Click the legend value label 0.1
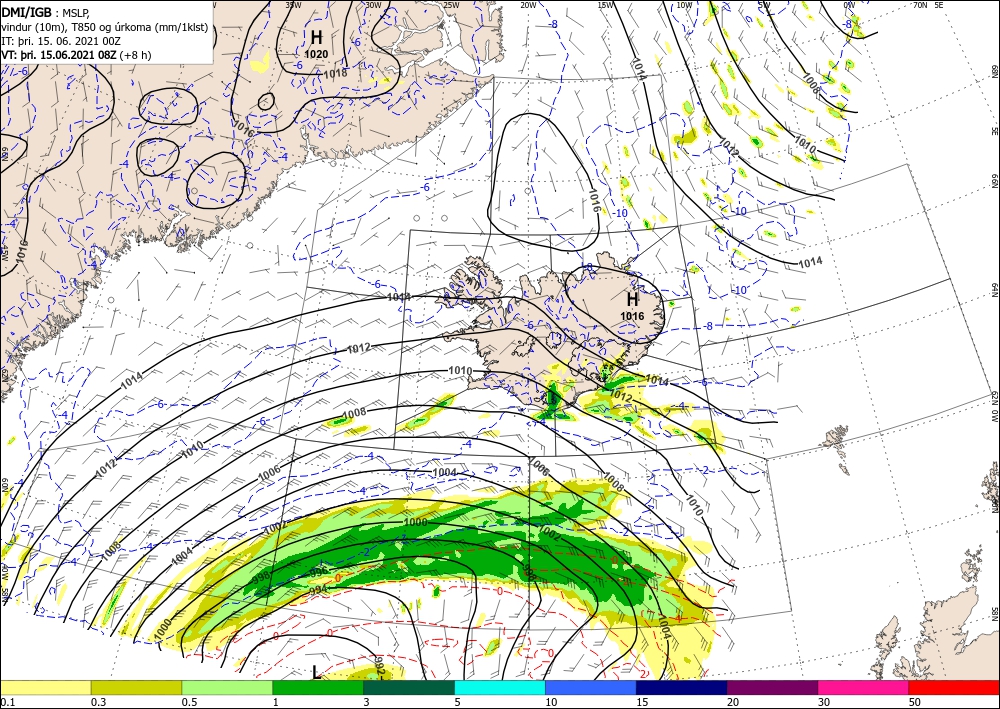 tap(6, 702)
